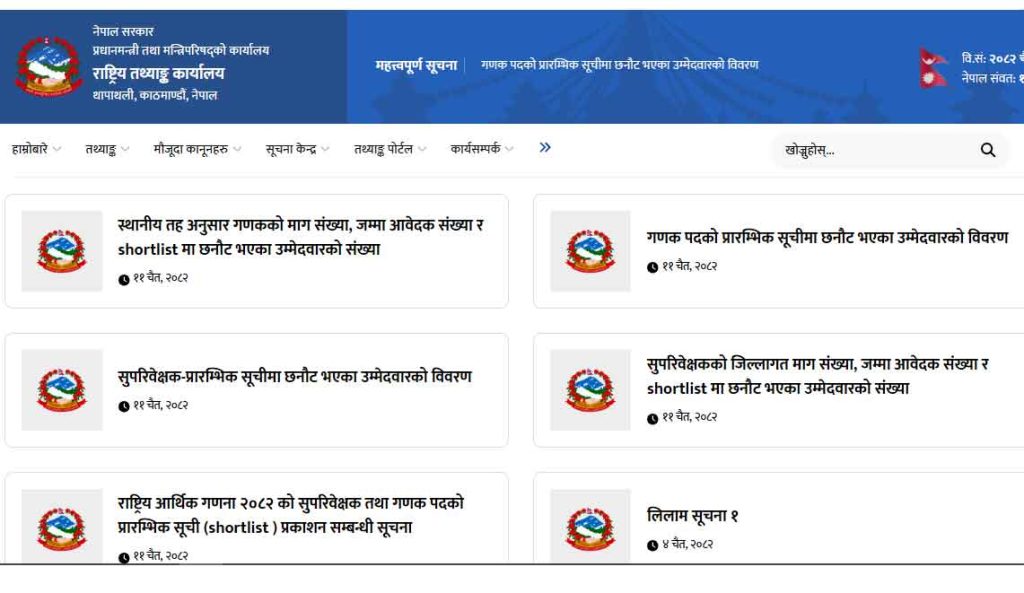Open the कार्यसम्पर्क menu

(482, 149)
